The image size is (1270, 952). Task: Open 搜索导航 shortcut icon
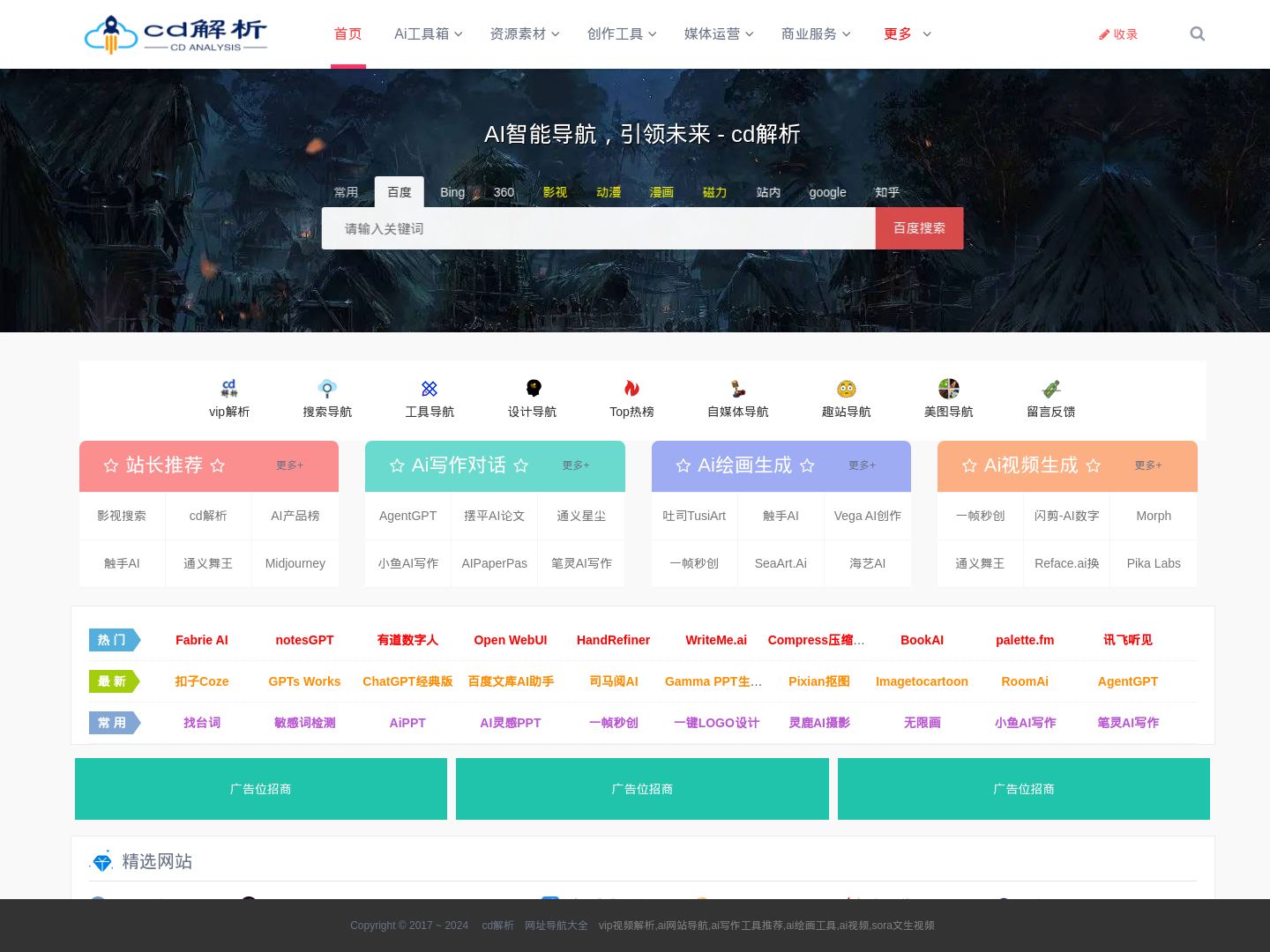327,388
